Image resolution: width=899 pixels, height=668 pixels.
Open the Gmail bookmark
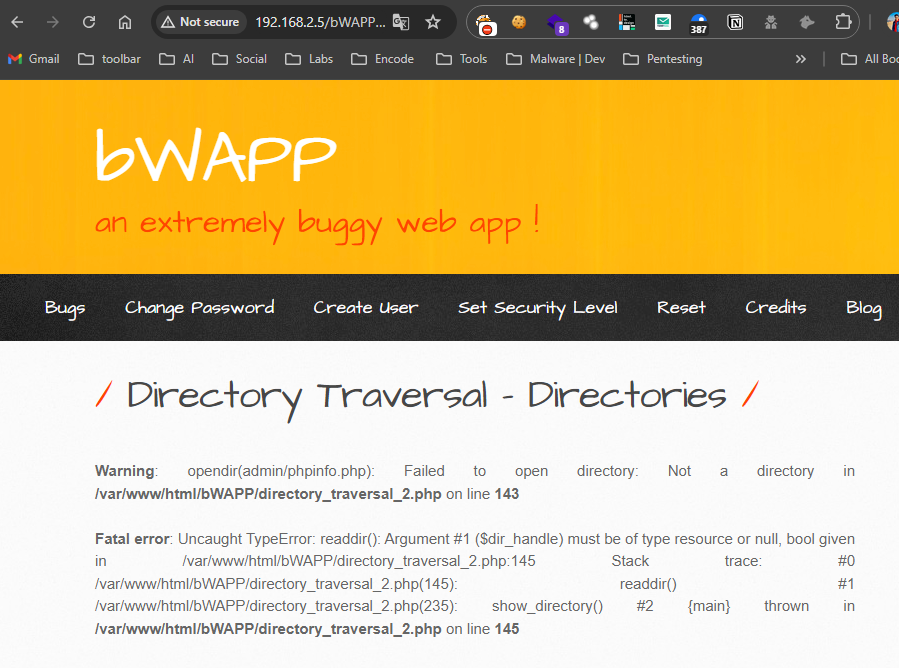click(34, 59)
